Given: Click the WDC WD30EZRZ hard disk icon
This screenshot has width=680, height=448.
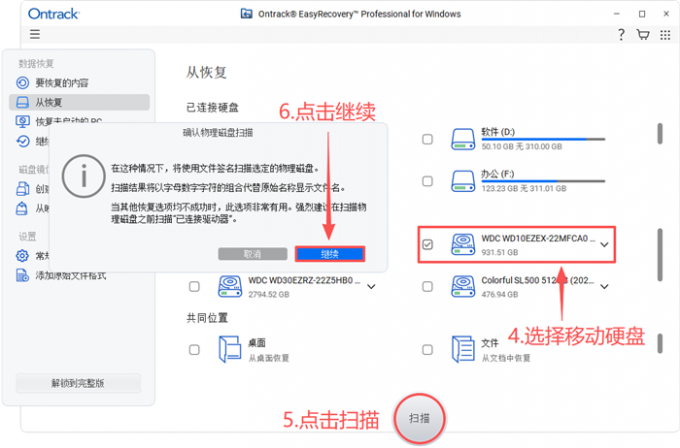Looking at the screenshot, I should coord(230,286).
